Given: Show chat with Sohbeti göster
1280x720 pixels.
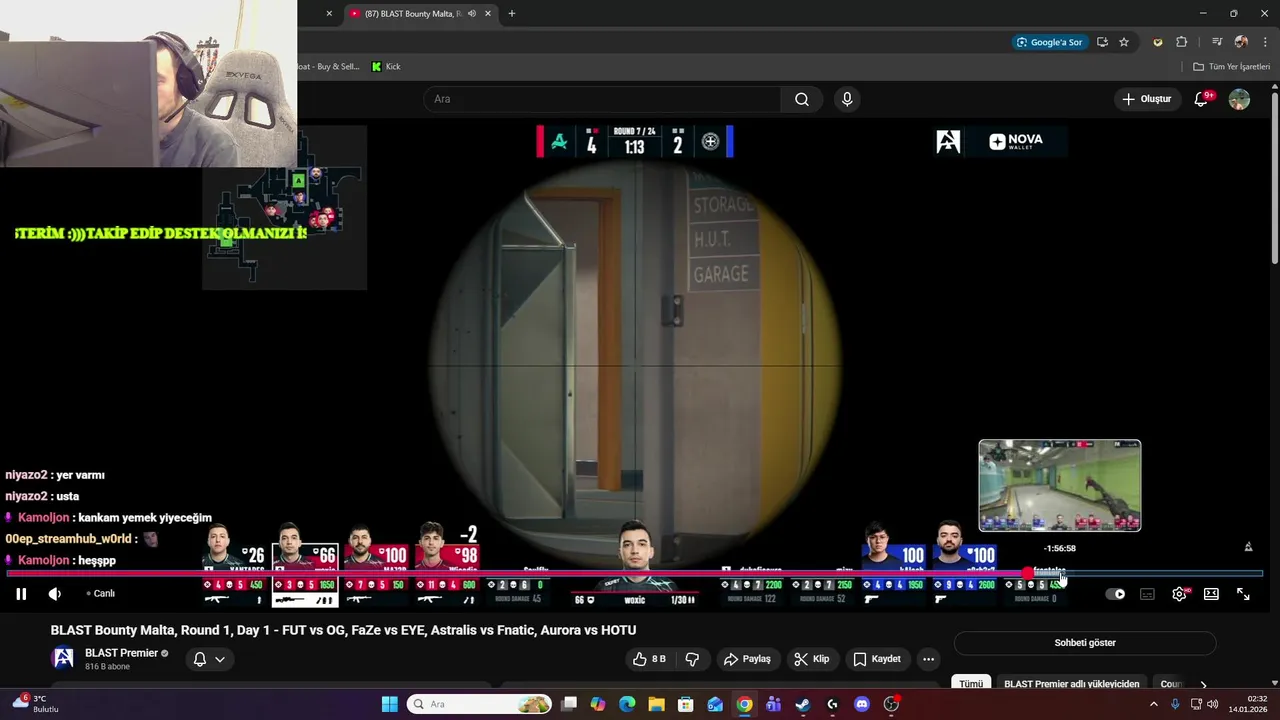Looking at the screenshot, I should (1085, 643).
